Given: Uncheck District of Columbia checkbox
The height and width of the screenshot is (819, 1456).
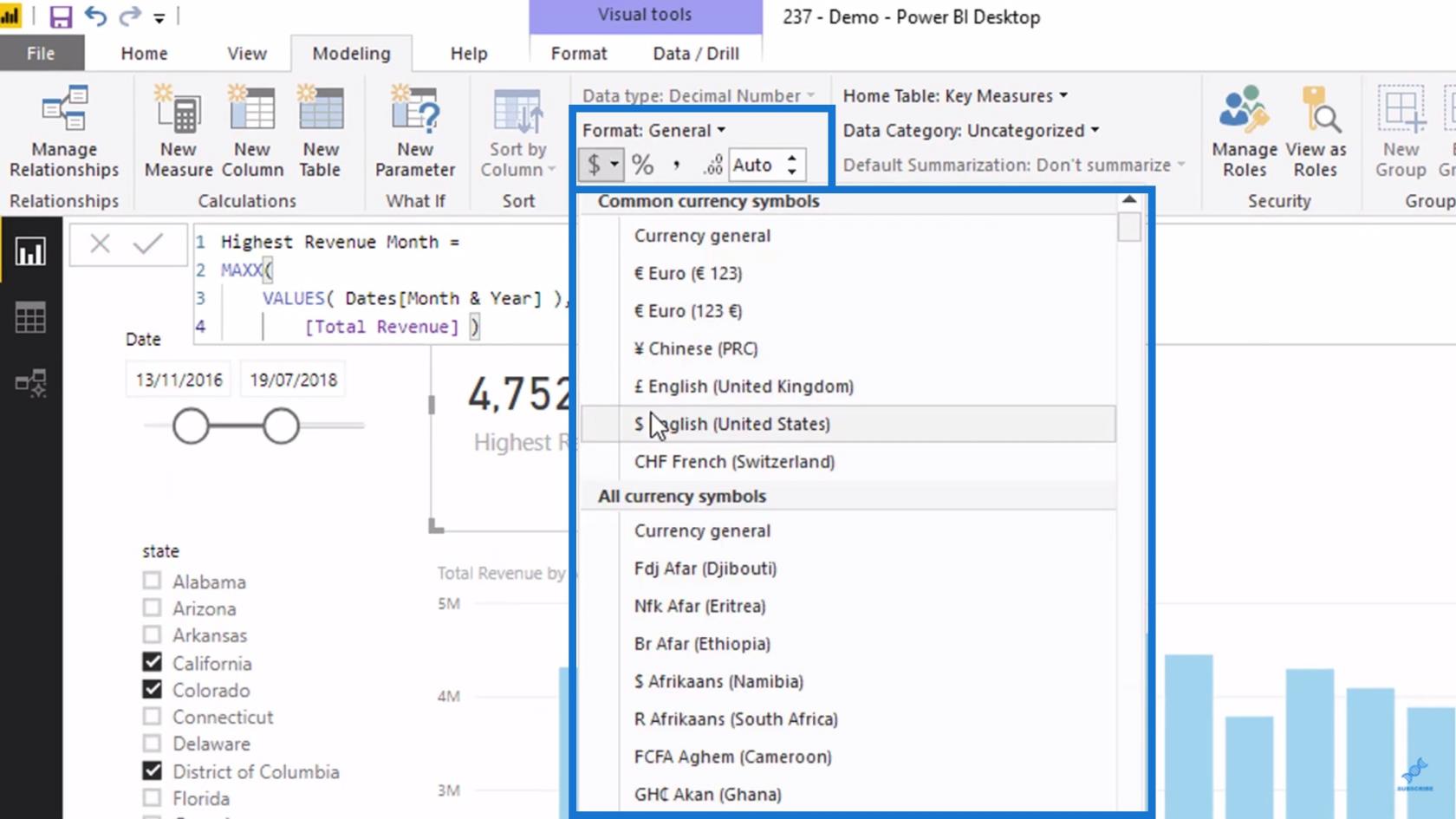Looking at the screenshot, I should click(152, 770).
